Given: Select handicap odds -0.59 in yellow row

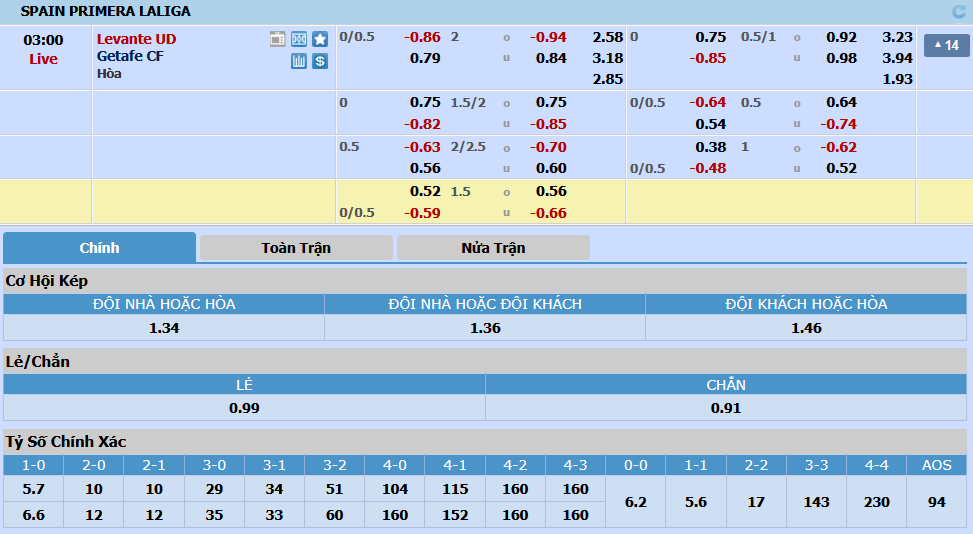Looking at the screenshot, I should click(x=422, y=213).
